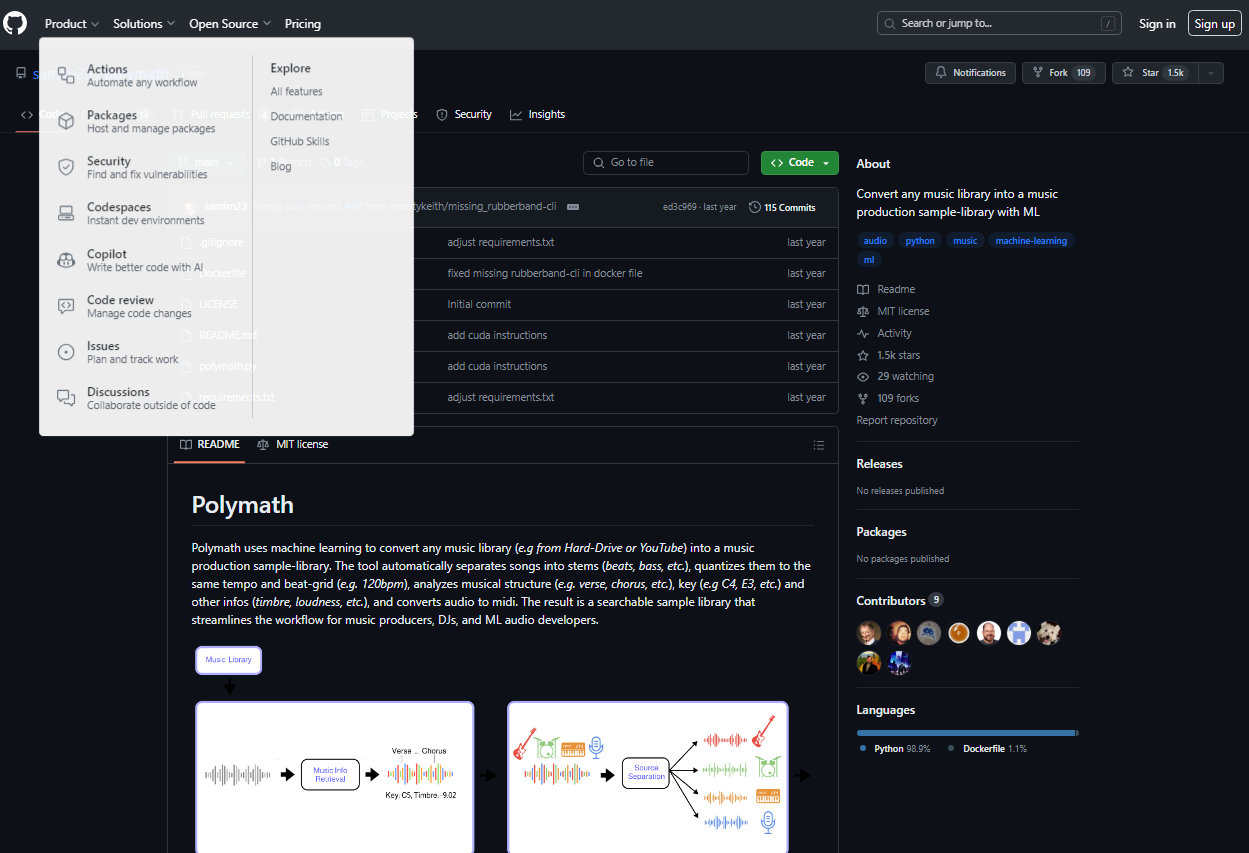Expand the Open Source dropdown
The height and width of the screenshot is (853, 1249).
point(230,24)
